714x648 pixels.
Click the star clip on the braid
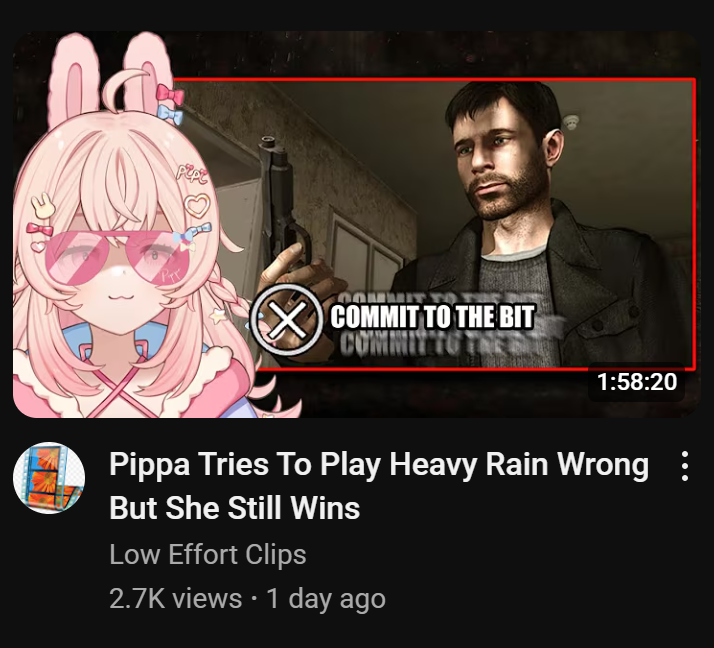[218, 315]
